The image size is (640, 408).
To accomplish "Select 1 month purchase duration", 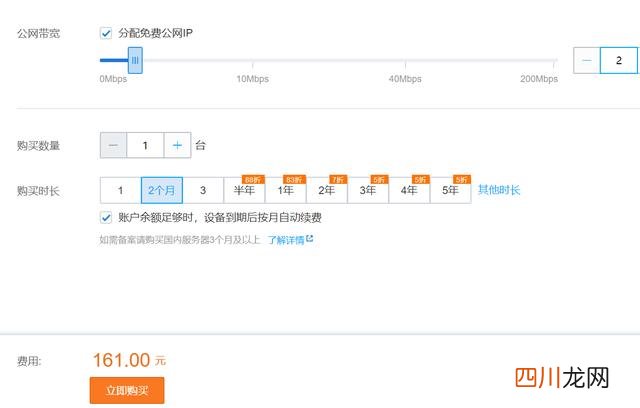I will [x=120, y=190].
